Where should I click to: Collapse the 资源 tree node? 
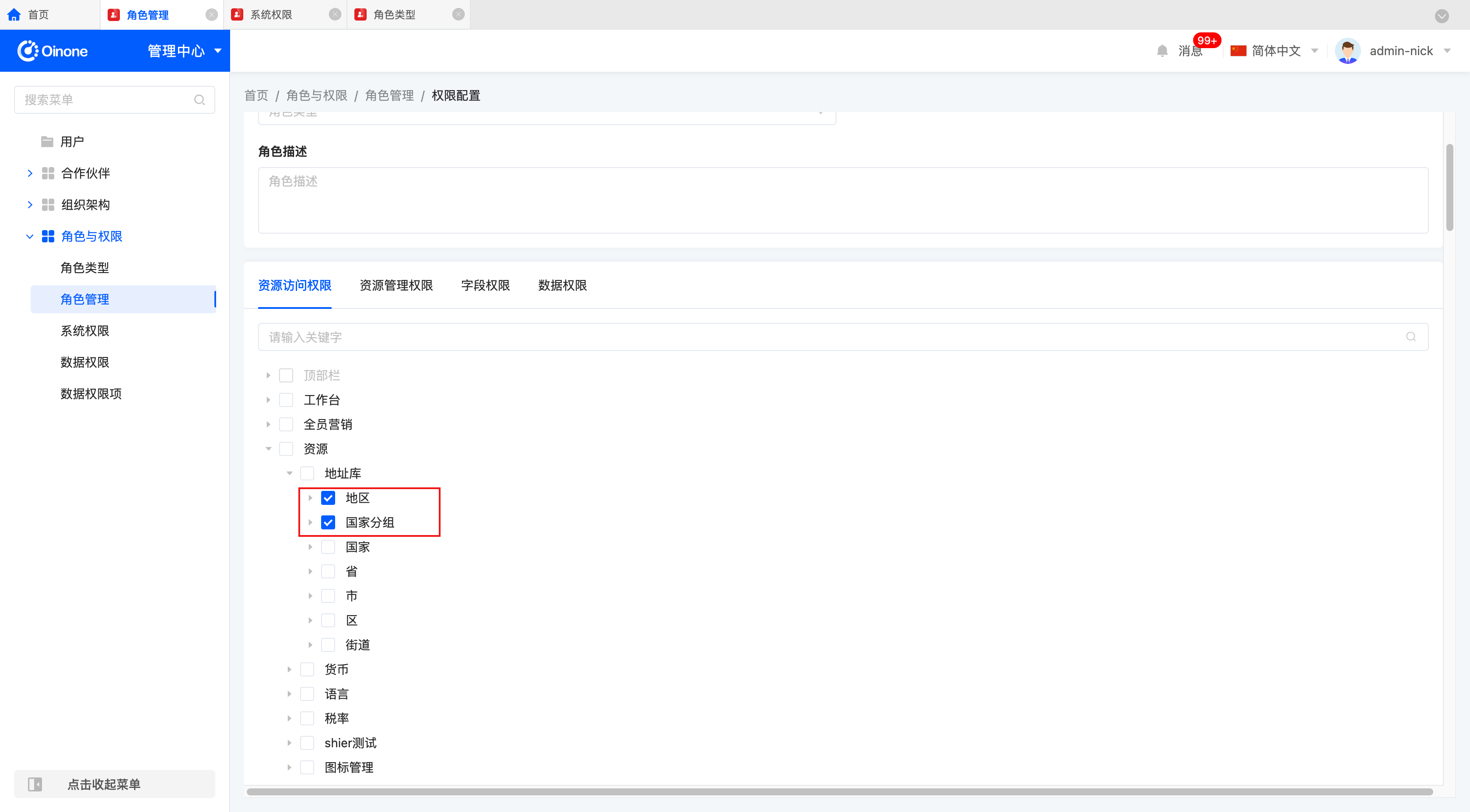pyautogui.click(x=268, y=449)
